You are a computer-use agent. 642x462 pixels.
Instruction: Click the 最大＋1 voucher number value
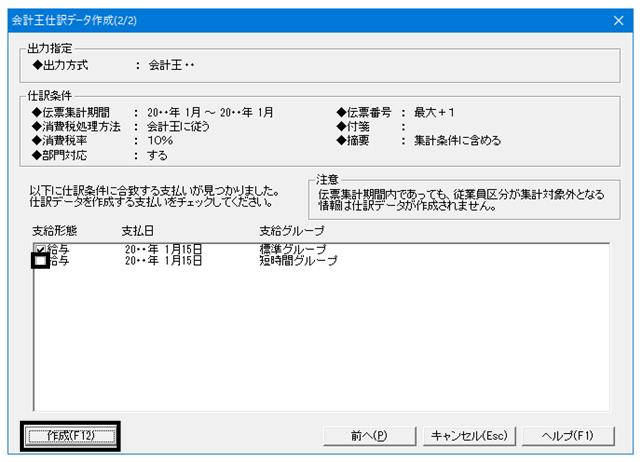(434, 112)
